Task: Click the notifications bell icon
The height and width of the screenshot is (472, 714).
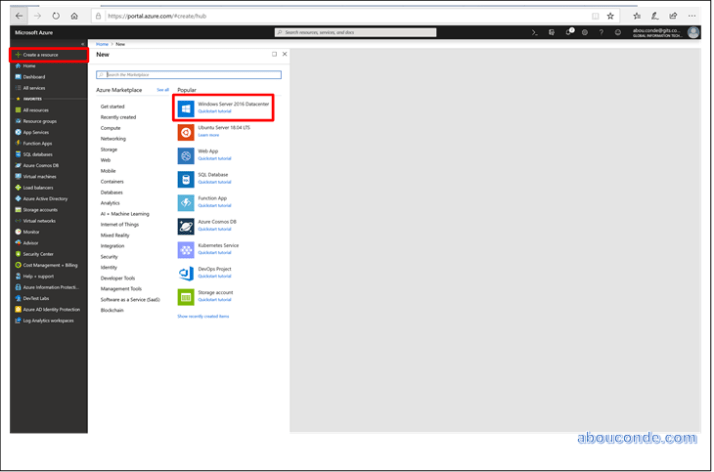Action: 569,32
